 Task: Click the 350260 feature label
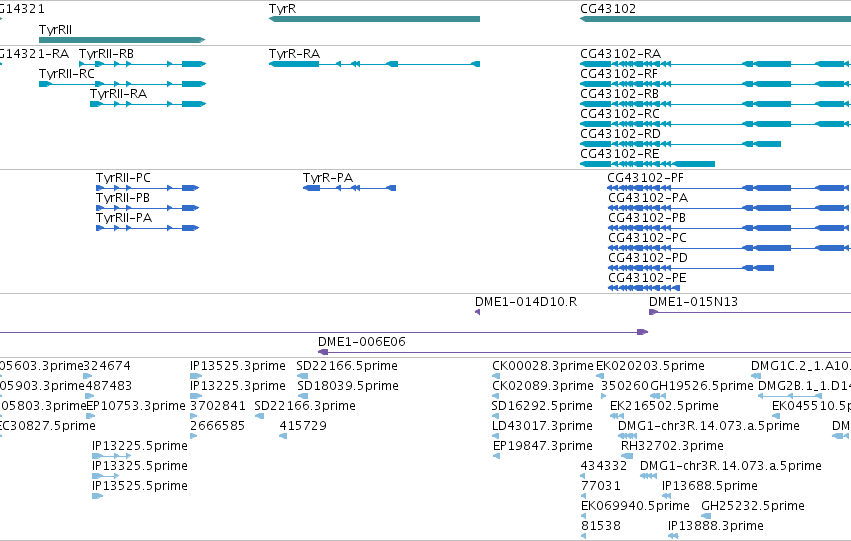(625, 386)
